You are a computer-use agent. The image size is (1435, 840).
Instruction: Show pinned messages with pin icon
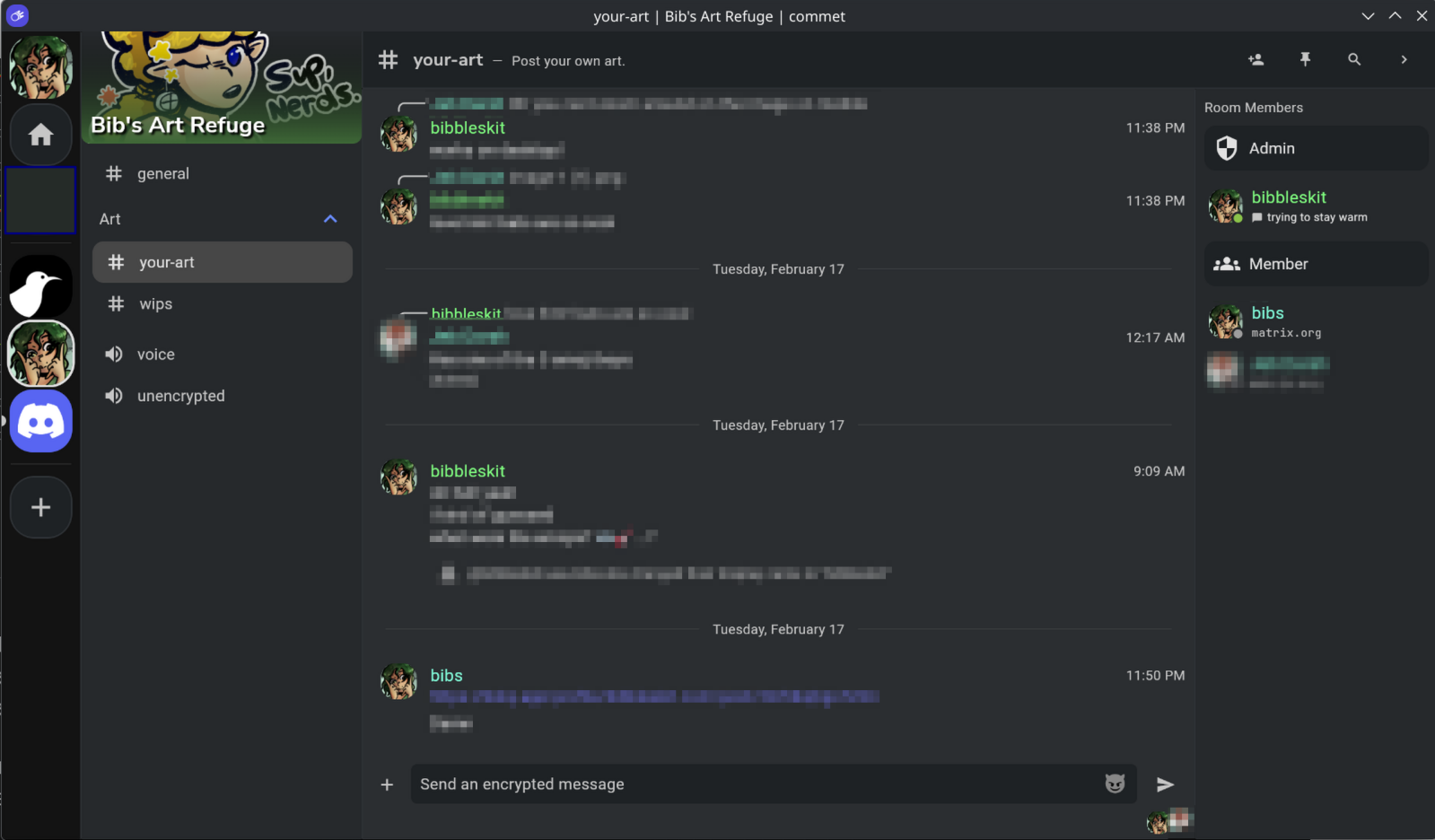click(1305, 60)
